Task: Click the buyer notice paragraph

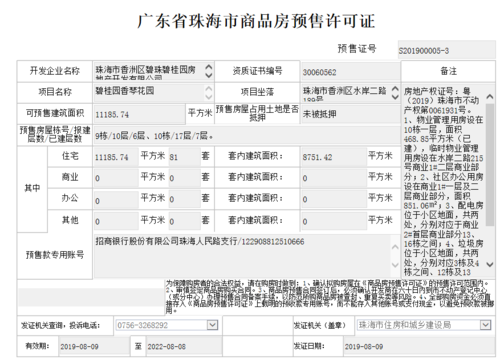Action: pyautogui.click(x=330, y=296)
